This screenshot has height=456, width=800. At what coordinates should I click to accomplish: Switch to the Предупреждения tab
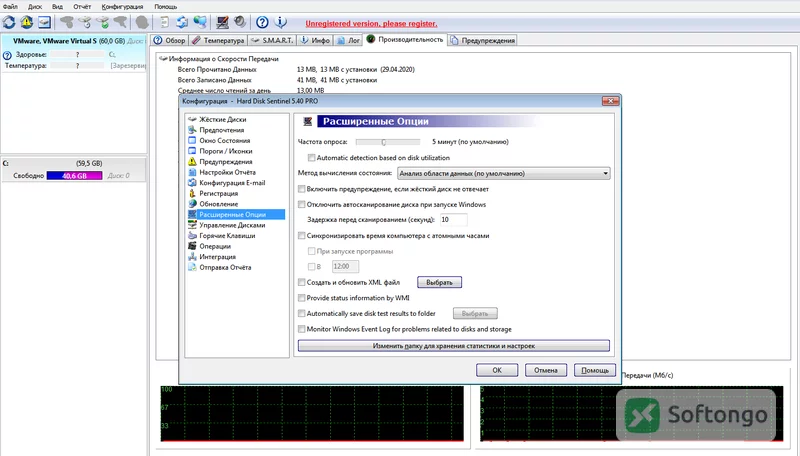pyautogui.click(x=482, y=40)
